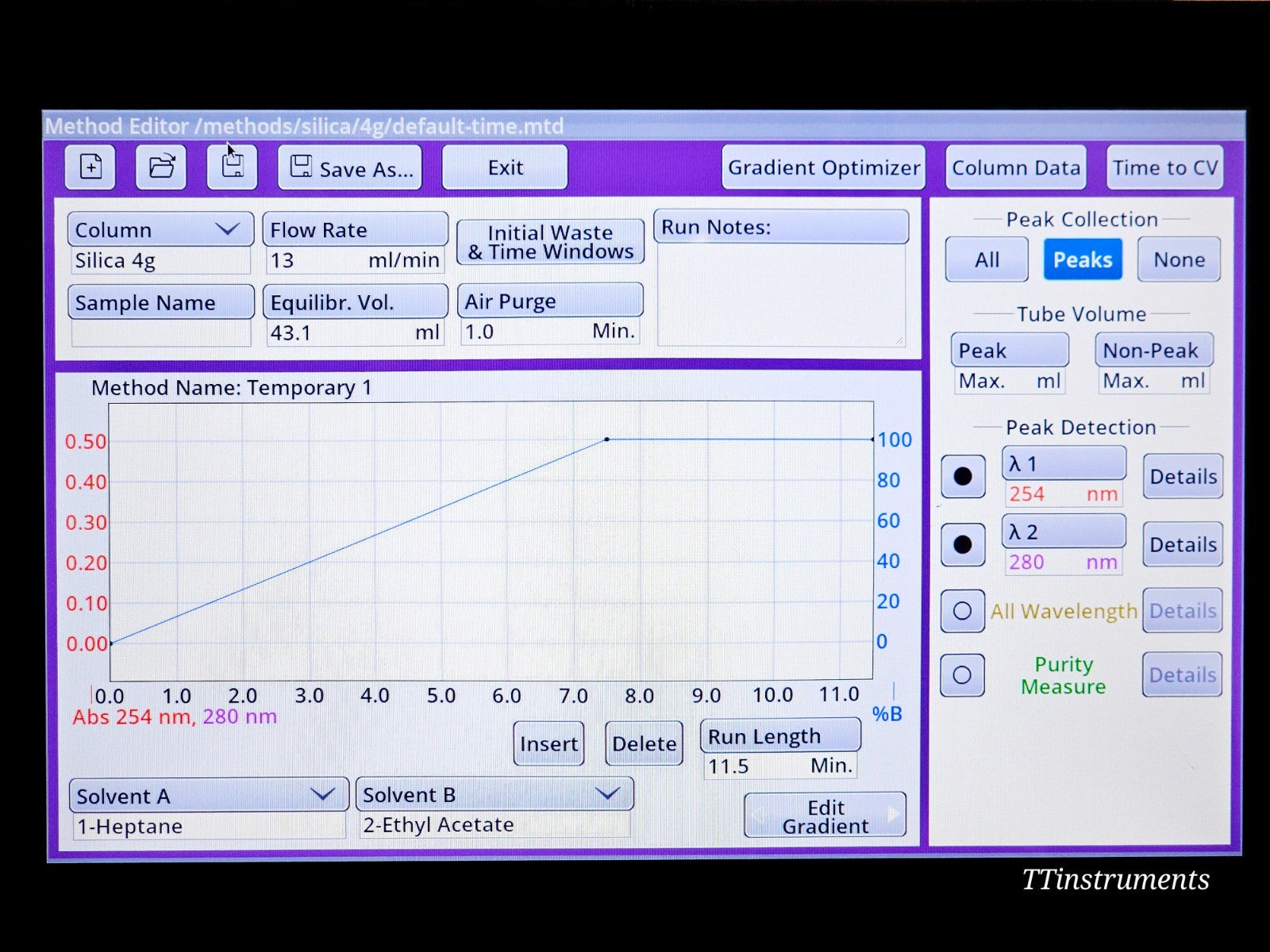Click the right arrow on Edit Gradient
The image size is (1270, 952).
(x=893, y=815)
